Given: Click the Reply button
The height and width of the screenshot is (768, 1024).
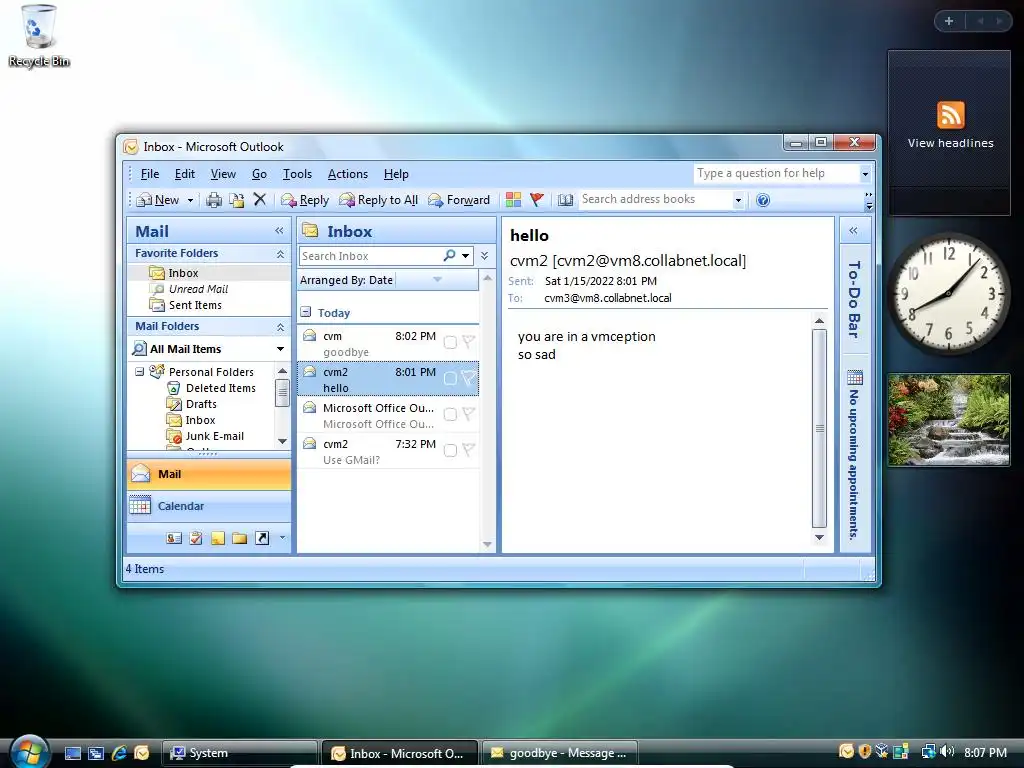Looking at the screenshot, I should 304,200.
